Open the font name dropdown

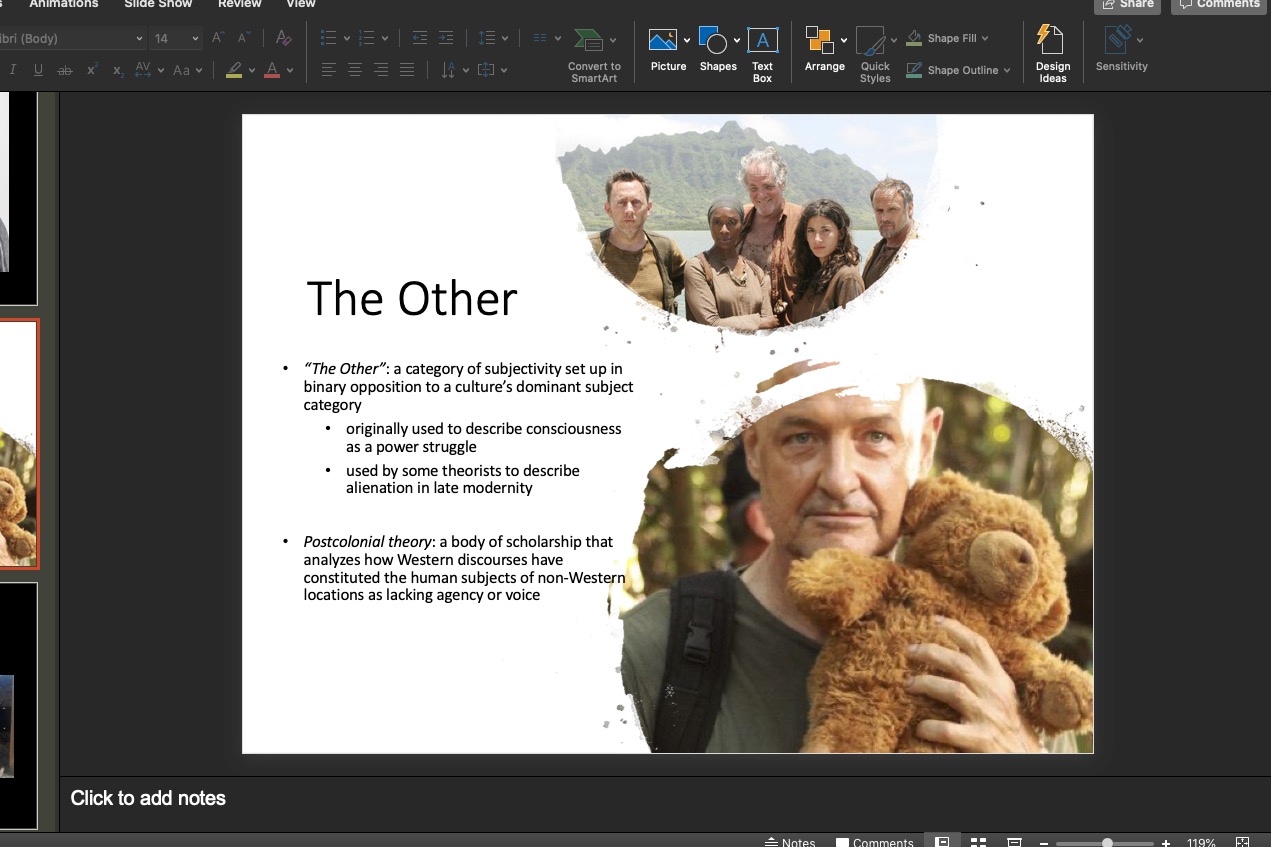click(139, 39)
